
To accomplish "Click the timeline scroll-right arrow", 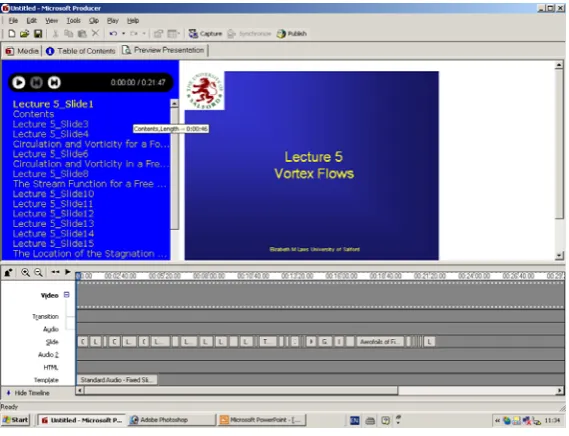I will coord(560,391).
